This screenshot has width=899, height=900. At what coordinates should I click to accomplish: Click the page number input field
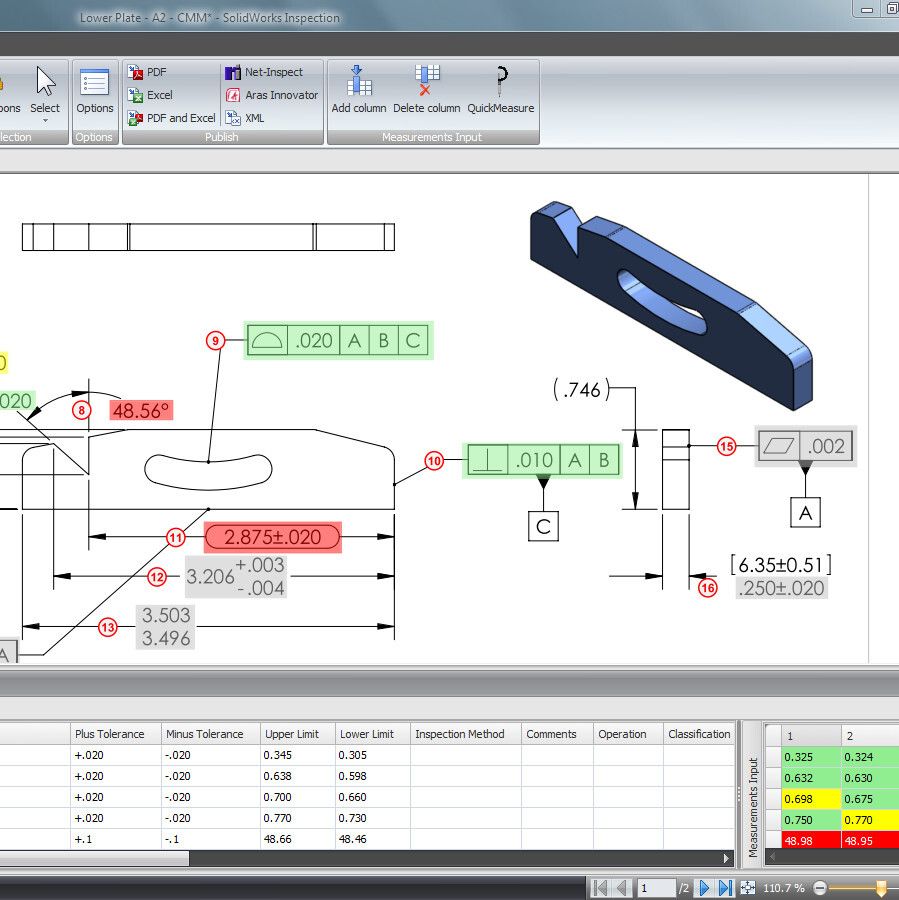pos(656,888)
